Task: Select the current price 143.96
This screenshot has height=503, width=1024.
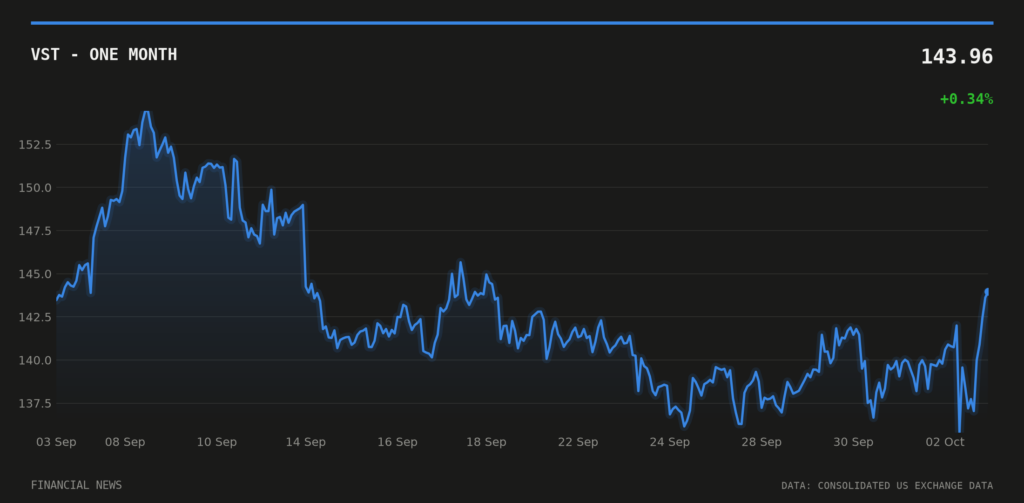Action: (x=957, y=57)
